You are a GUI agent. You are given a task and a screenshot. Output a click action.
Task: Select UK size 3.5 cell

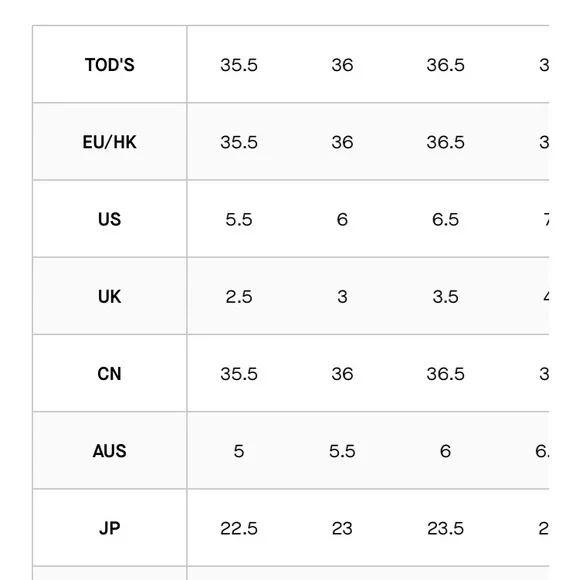click(445, 297)
